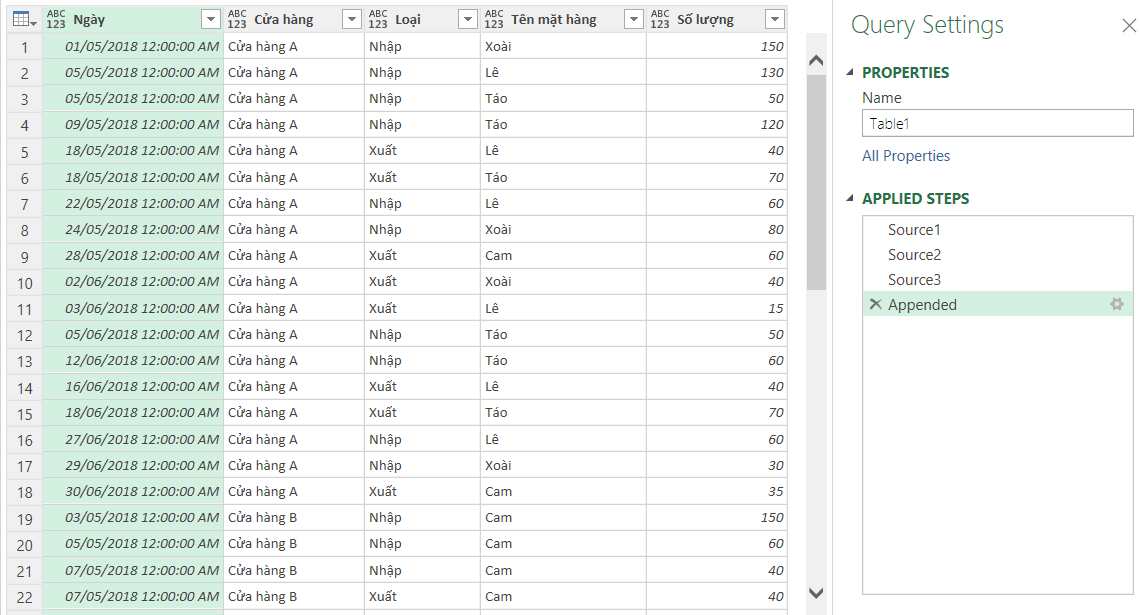Click date cell 02/06/2018 12:00:00 AM

point(133,281)
